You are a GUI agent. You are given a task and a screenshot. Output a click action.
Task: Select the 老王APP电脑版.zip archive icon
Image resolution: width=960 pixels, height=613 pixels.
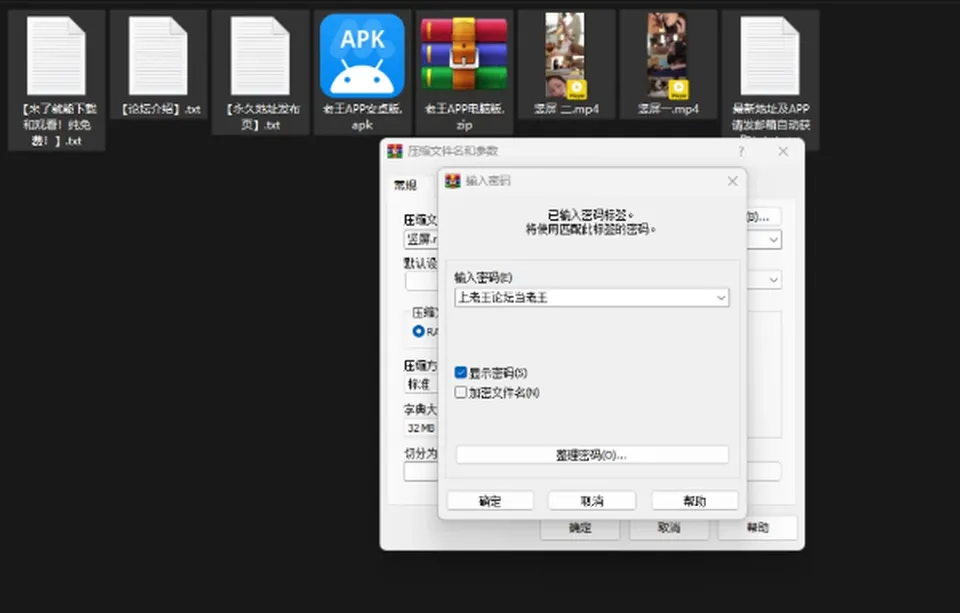point(464,54)
